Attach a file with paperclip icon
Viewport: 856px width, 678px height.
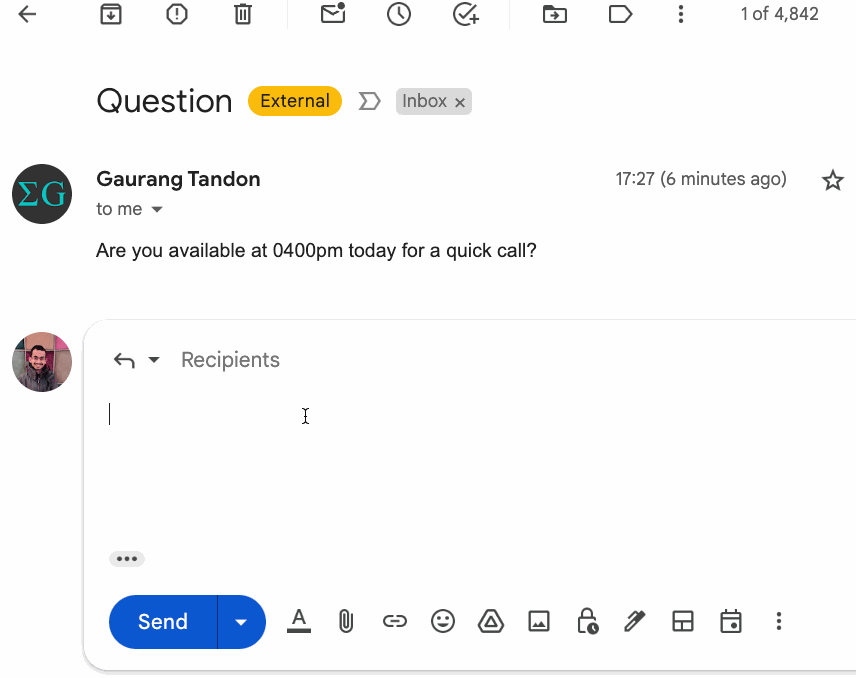pyautogui.click(x=346, y=621)
